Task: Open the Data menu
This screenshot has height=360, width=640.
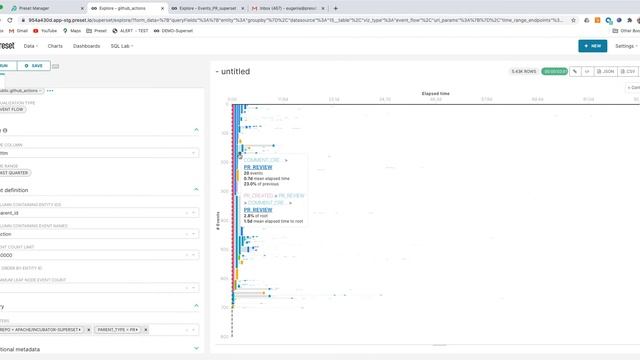Action: coord(31,46)
